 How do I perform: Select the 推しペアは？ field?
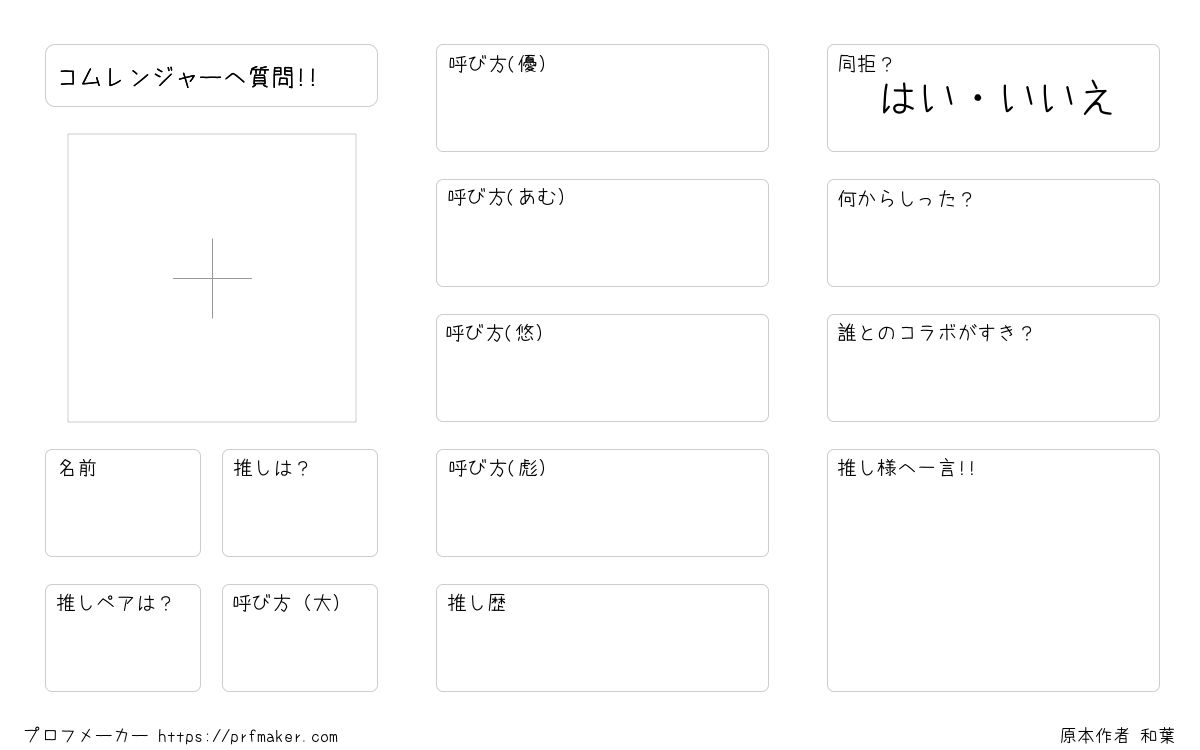click(123, 638)
